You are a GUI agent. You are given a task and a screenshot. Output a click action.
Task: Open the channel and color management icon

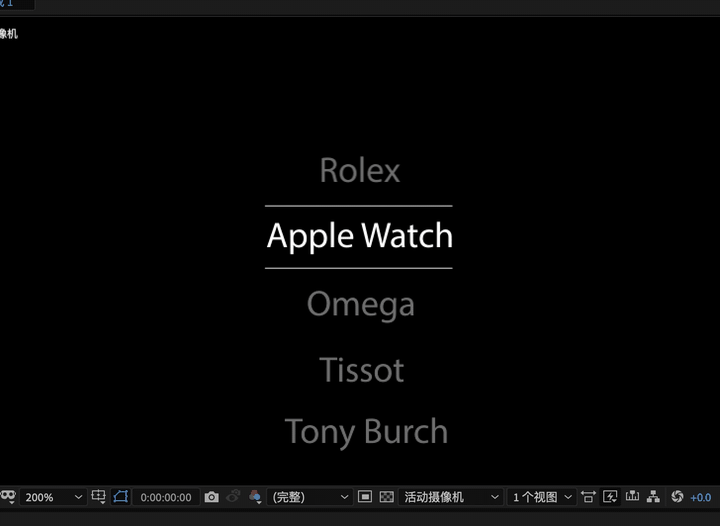pyautogui.click(x=255, y=497)
